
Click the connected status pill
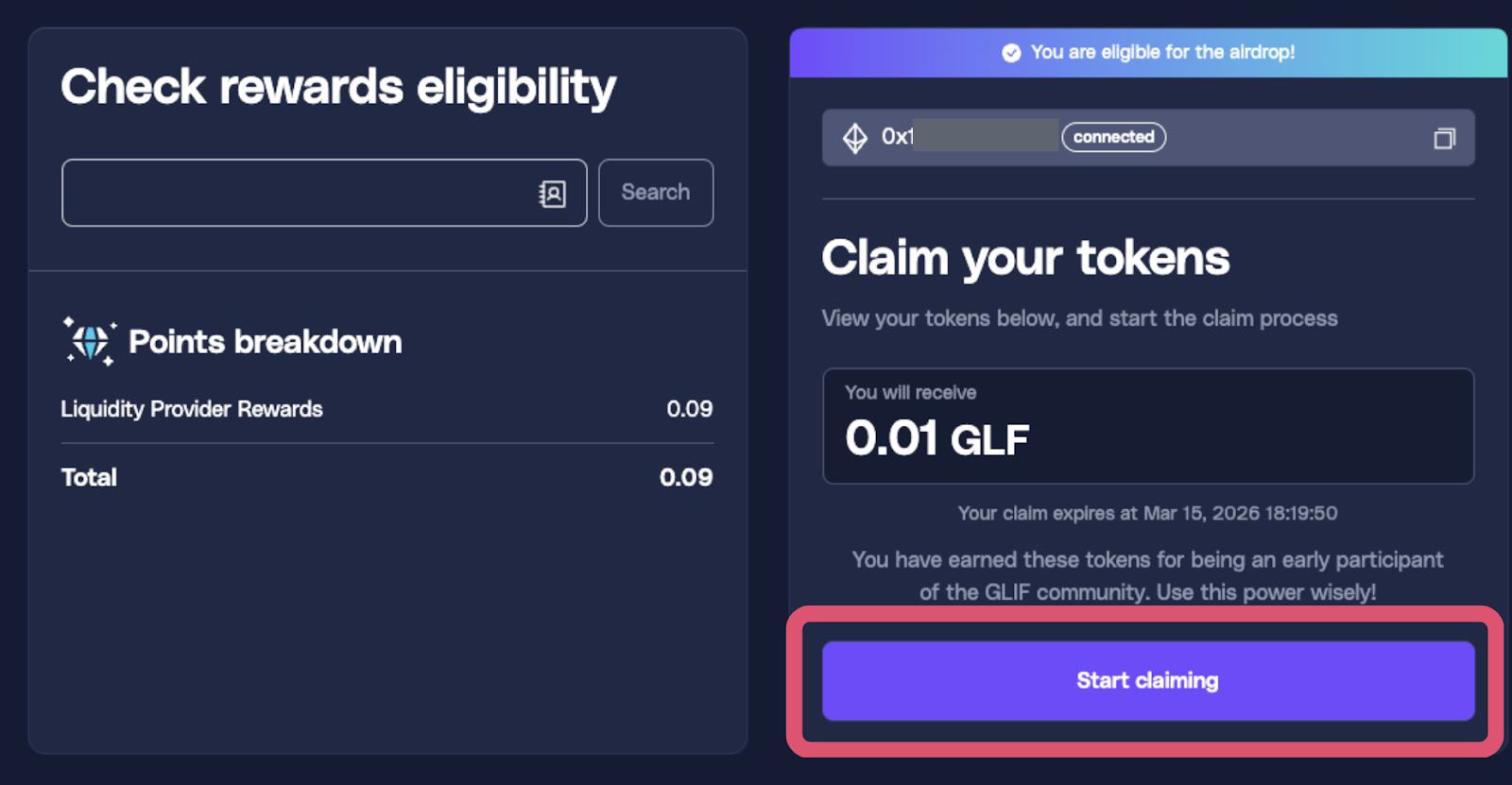pyautogui.click(x=1114, y=137)
